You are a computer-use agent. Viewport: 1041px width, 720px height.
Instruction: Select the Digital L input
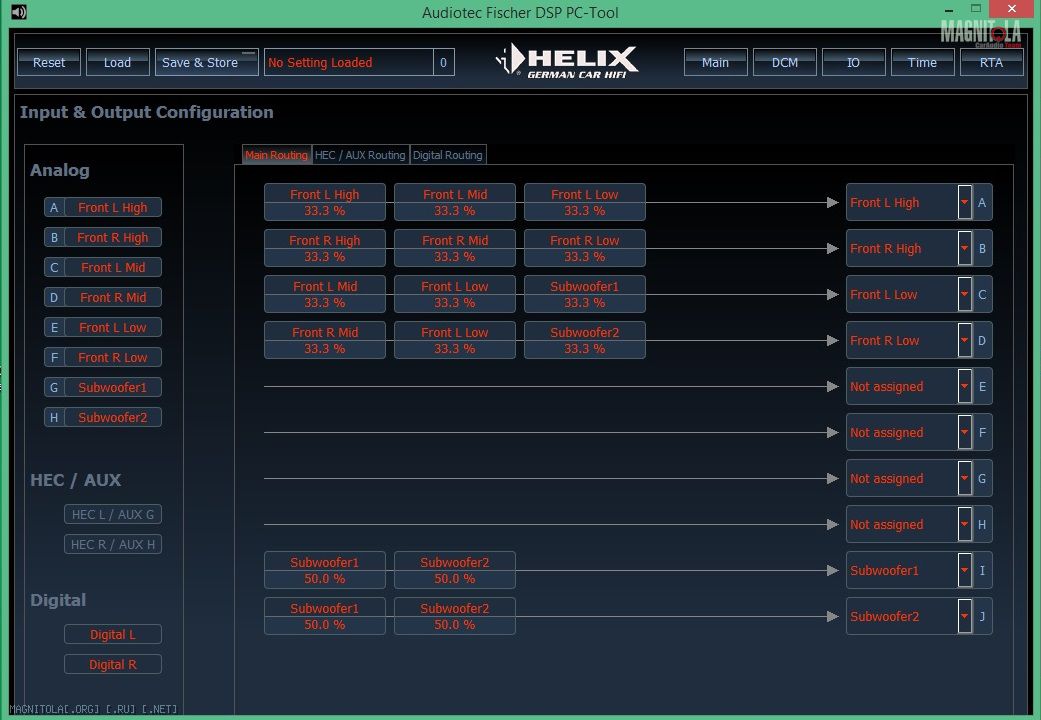[x=112, y=634]
